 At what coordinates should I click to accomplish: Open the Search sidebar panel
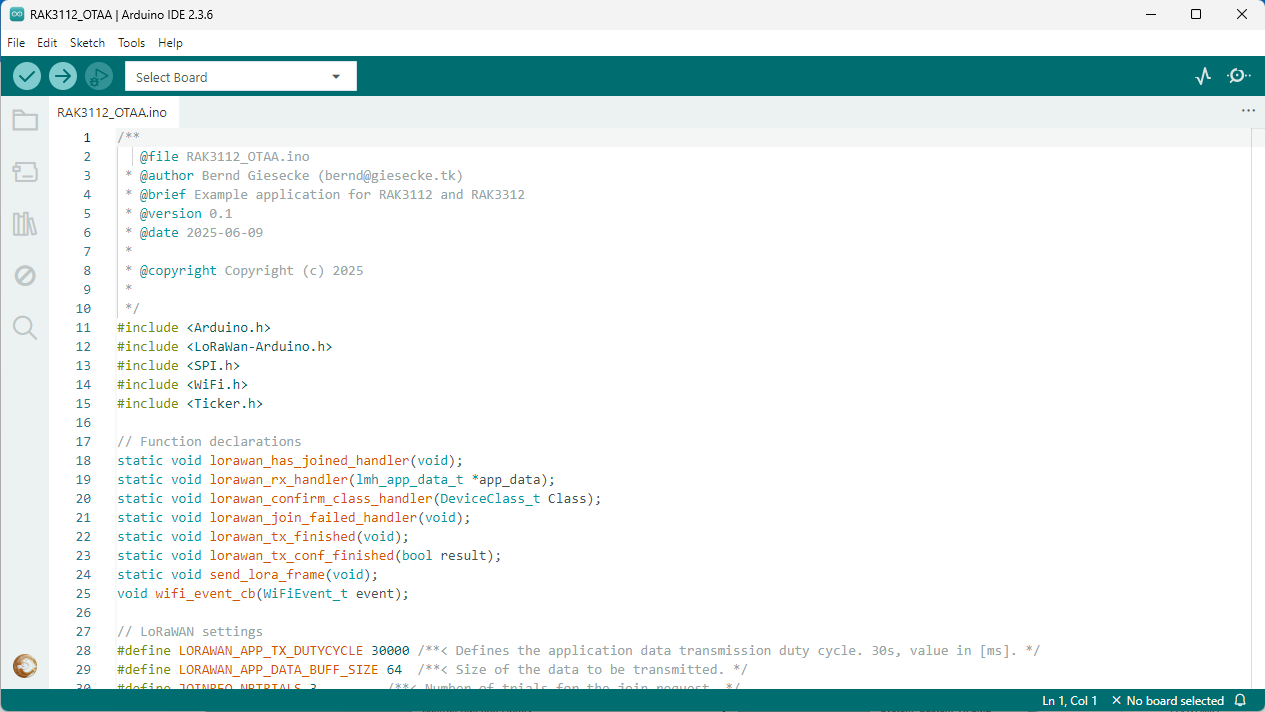[25, 328]
